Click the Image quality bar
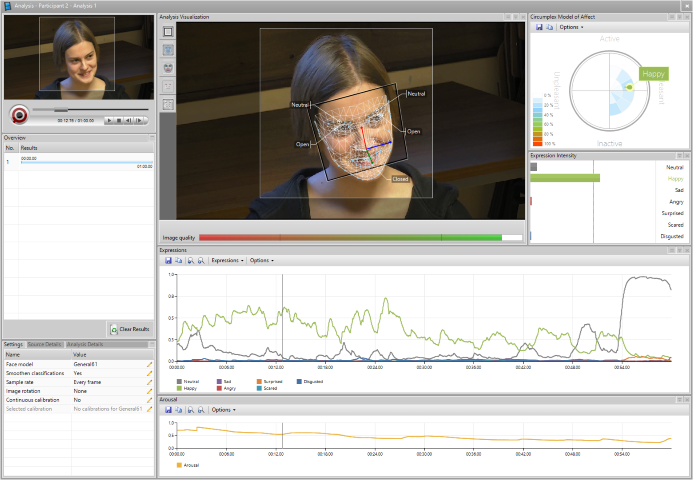Viewport: 693px width, 480px height. click(361, 238)
